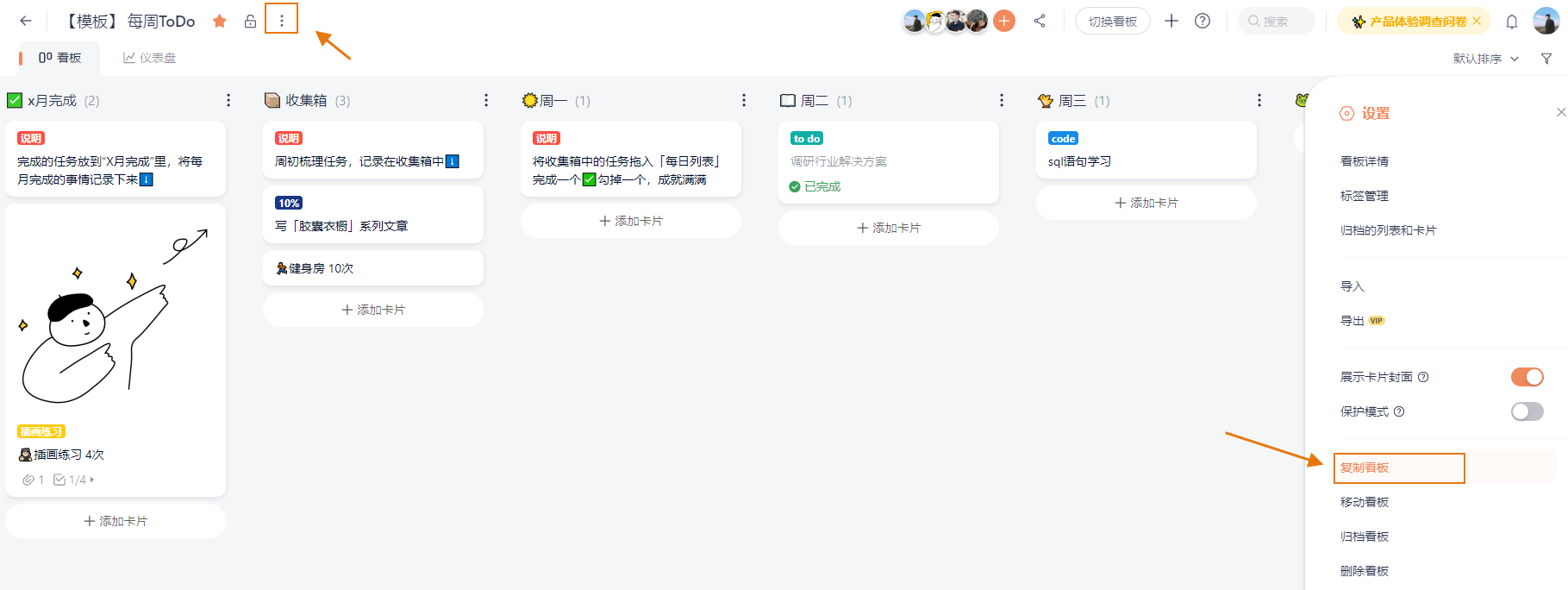Click the back arrow icon

point(26,21)
